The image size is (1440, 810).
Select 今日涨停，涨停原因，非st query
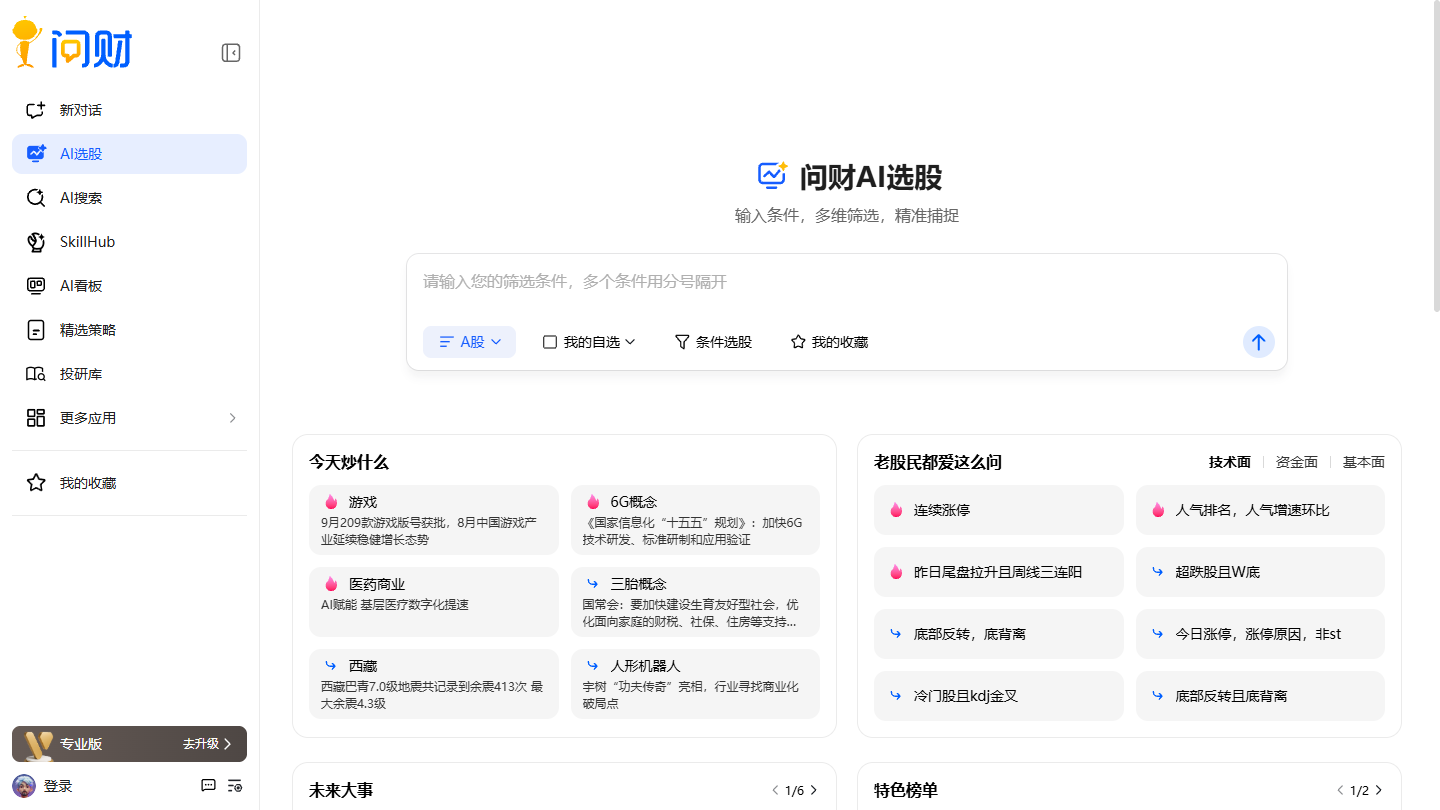pos(1260,634)
